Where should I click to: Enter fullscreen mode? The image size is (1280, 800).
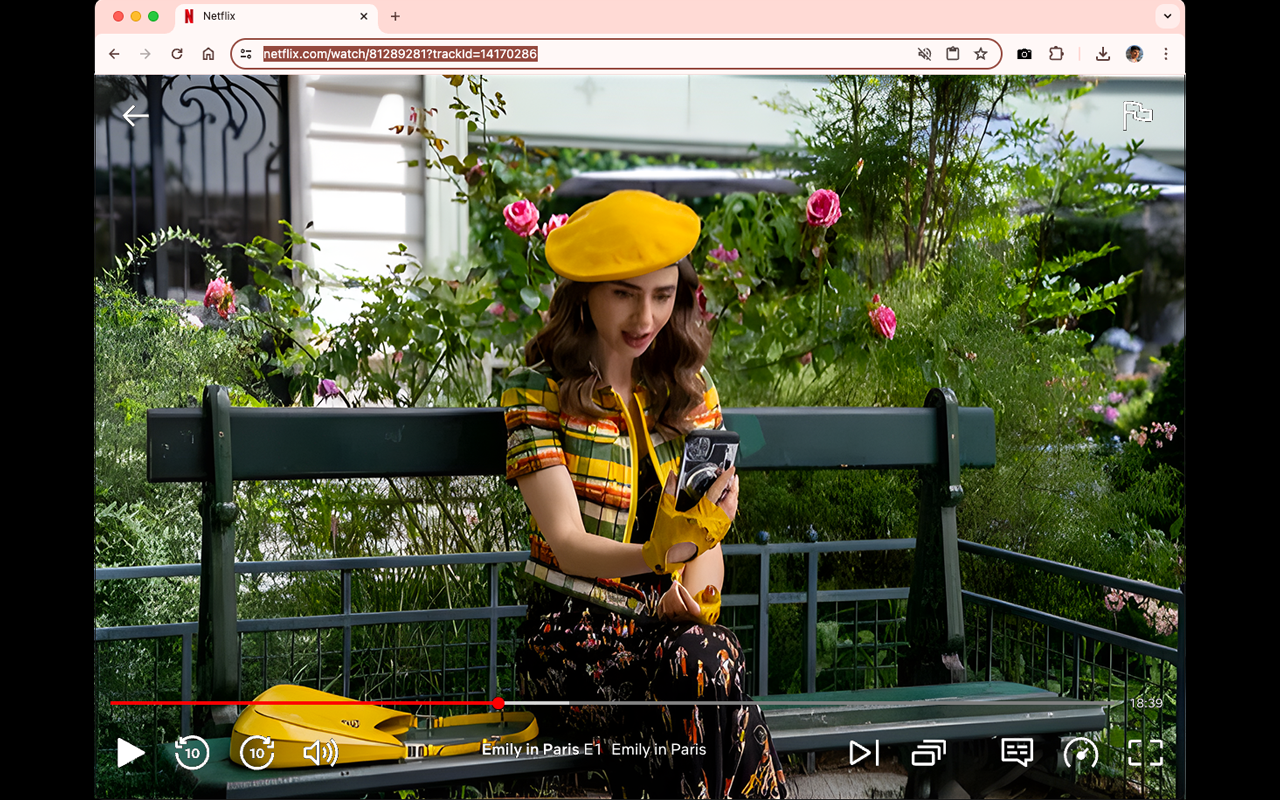[x=1145, y=752]
